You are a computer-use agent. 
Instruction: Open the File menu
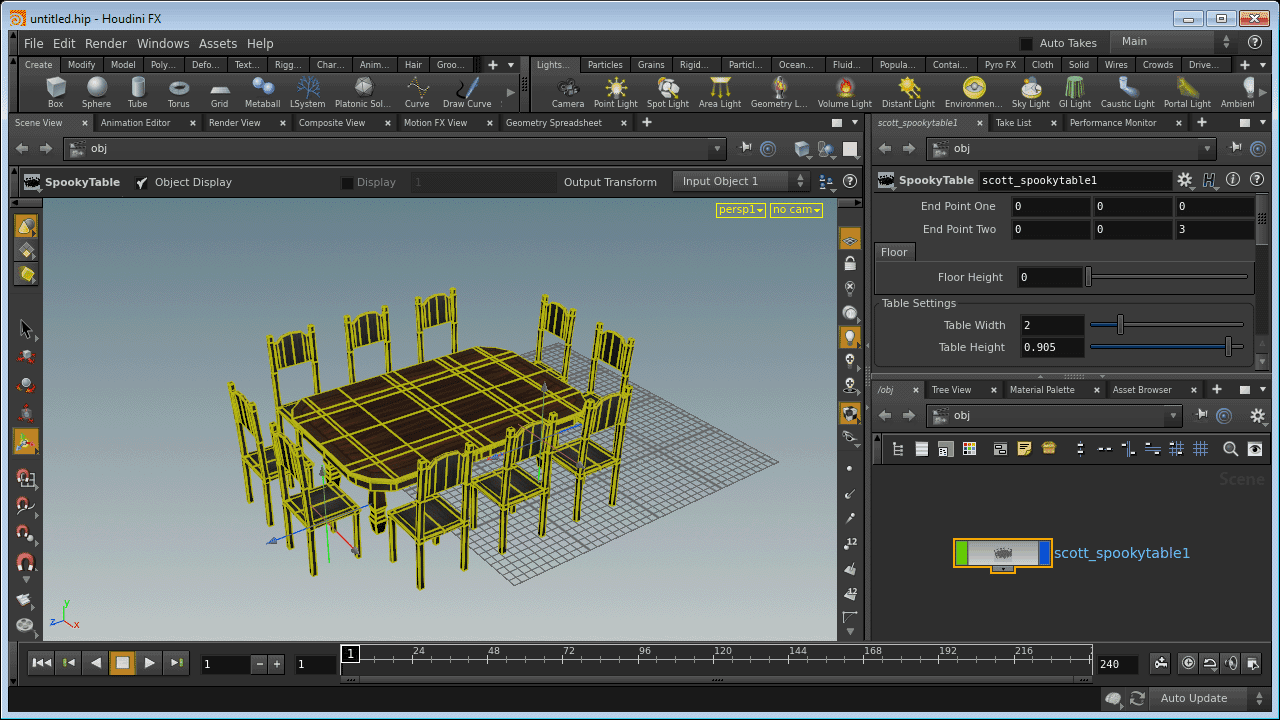pyautogui.click(x=34, y=43)
